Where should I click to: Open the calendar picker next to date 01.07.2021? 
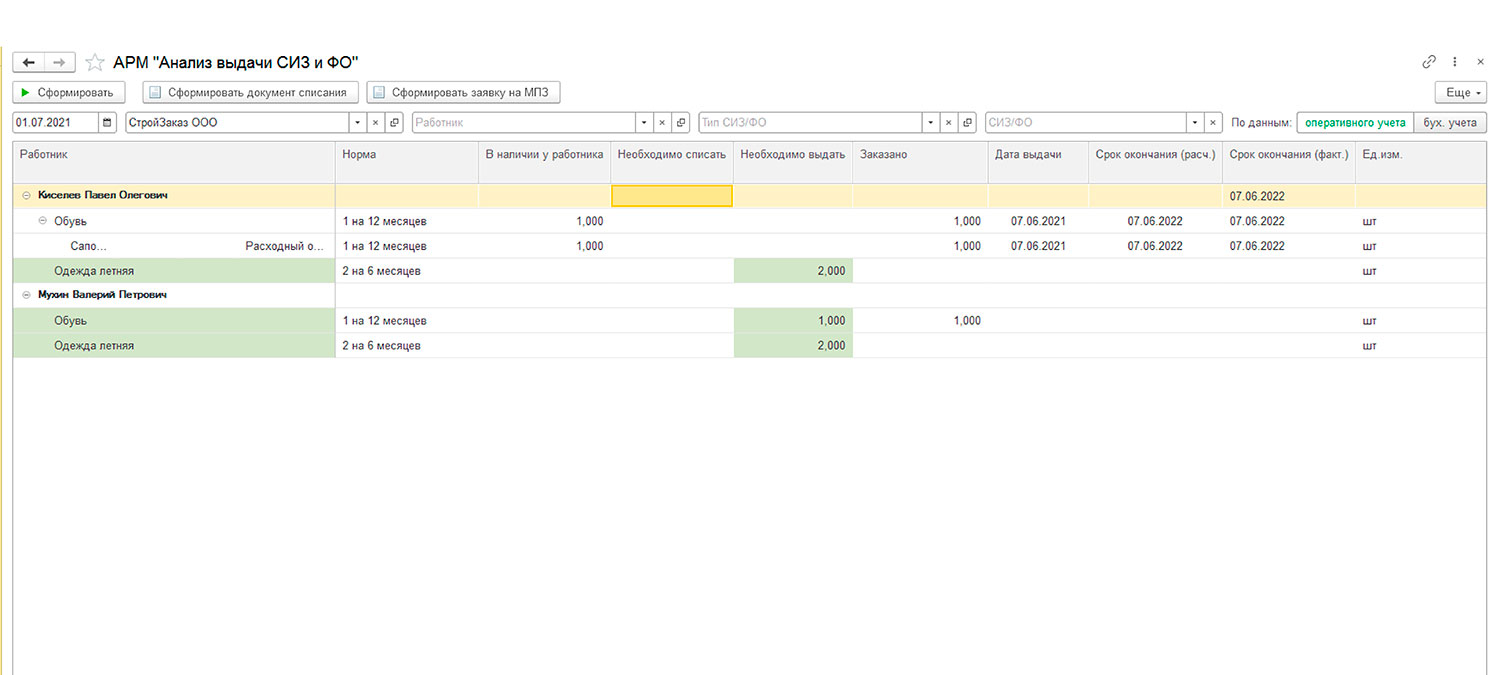click(108, 123)
